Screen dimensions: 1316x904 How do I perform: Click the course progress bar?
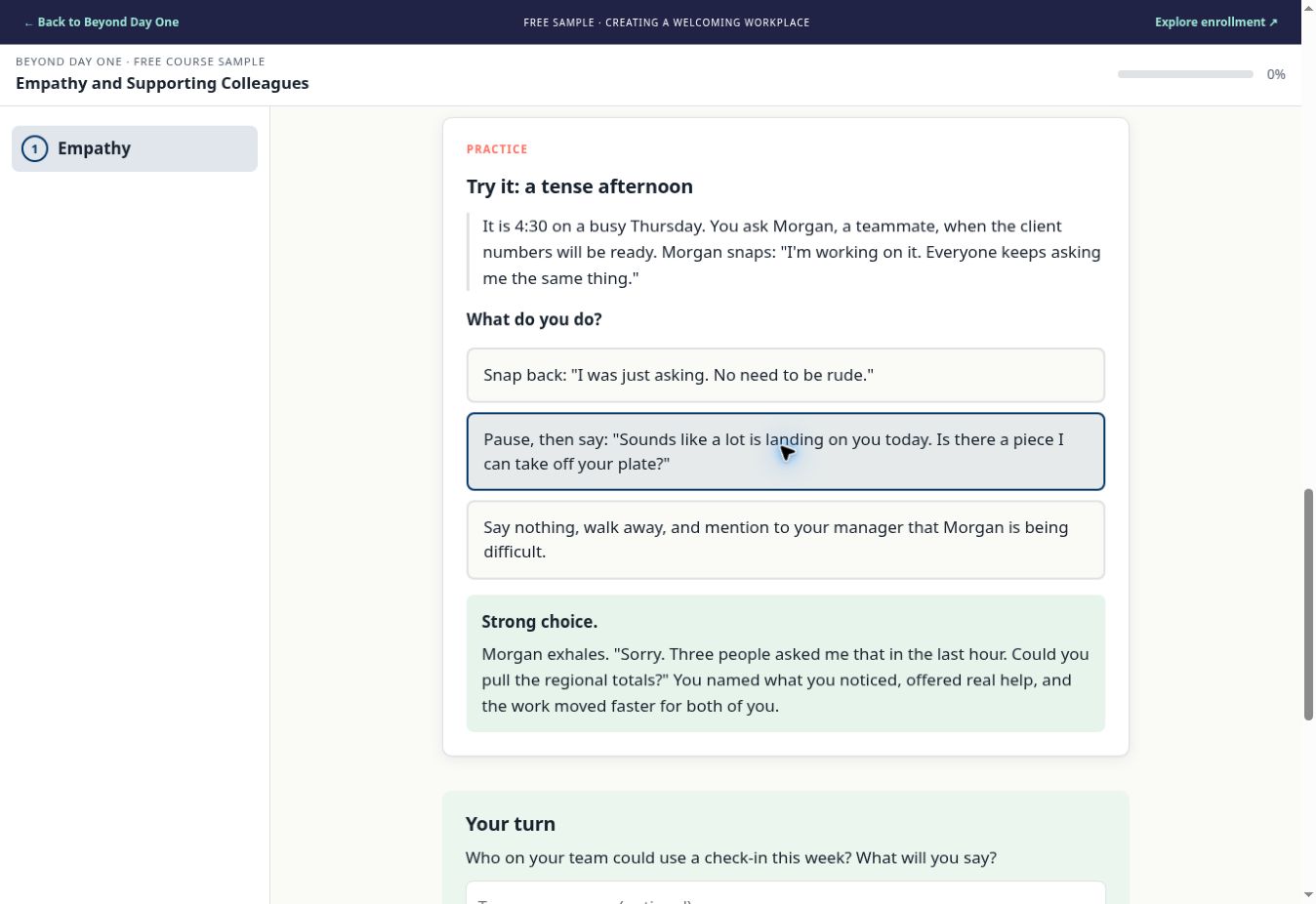1185,74
